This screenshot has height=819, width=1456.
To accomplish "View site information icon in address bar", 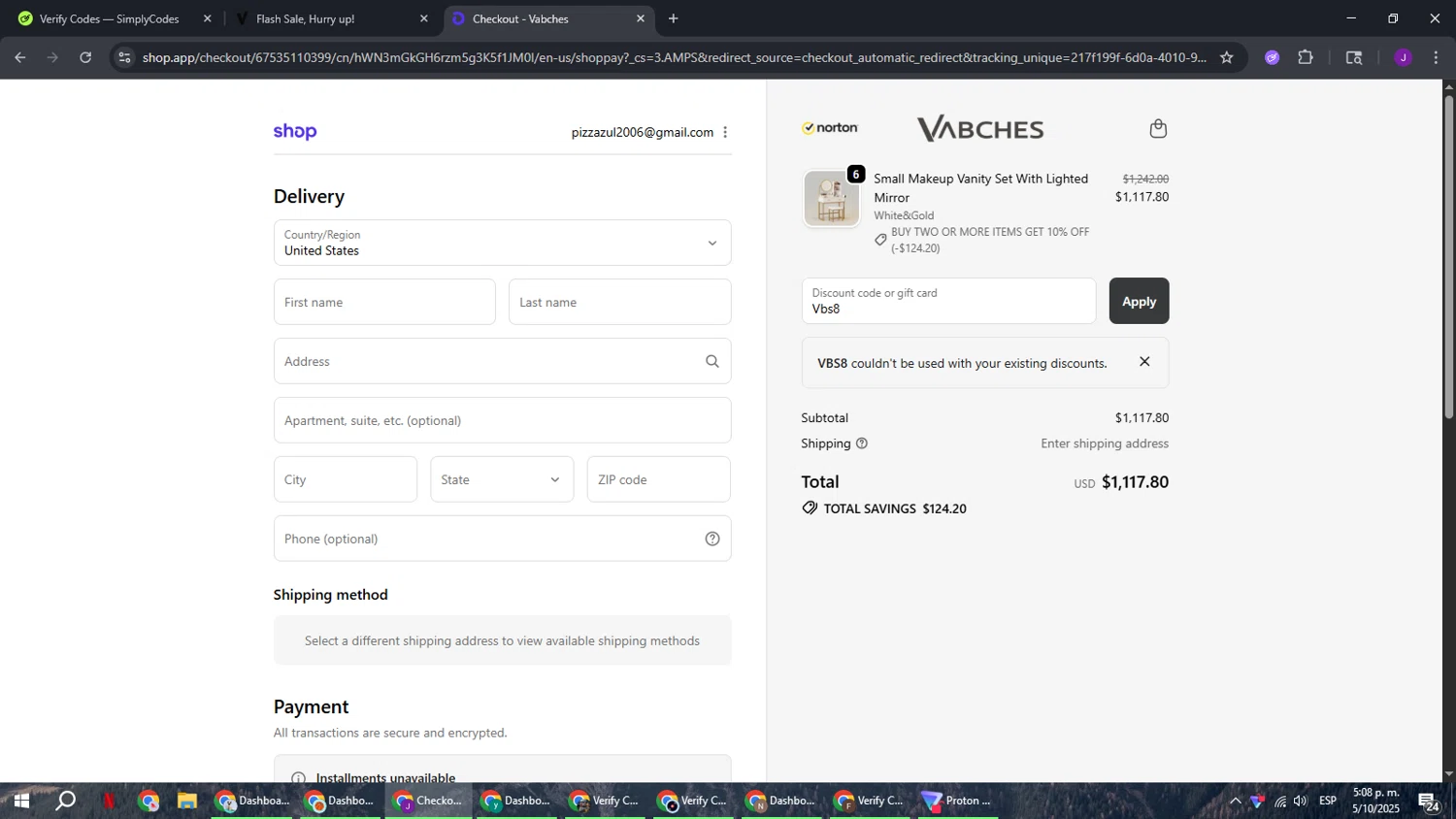I will click(123, 57).
